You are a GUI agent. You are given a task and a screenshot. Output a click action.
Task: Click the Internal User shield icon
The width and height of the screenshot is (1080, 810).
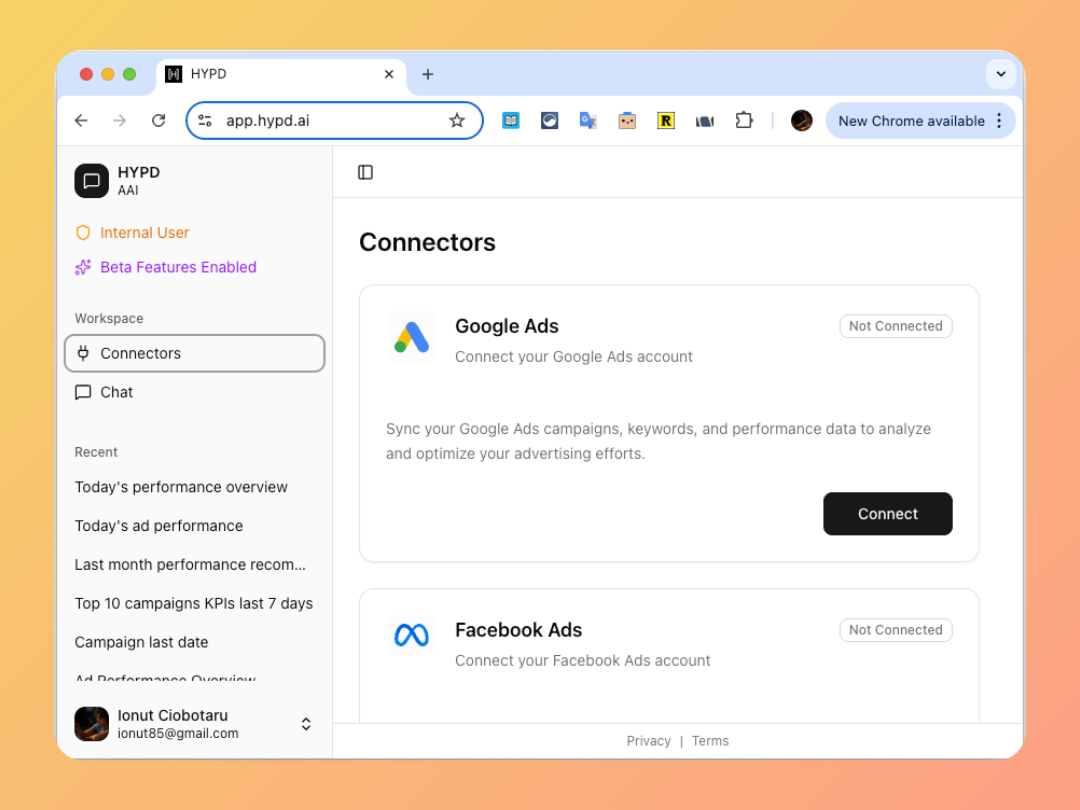(83, 232)
